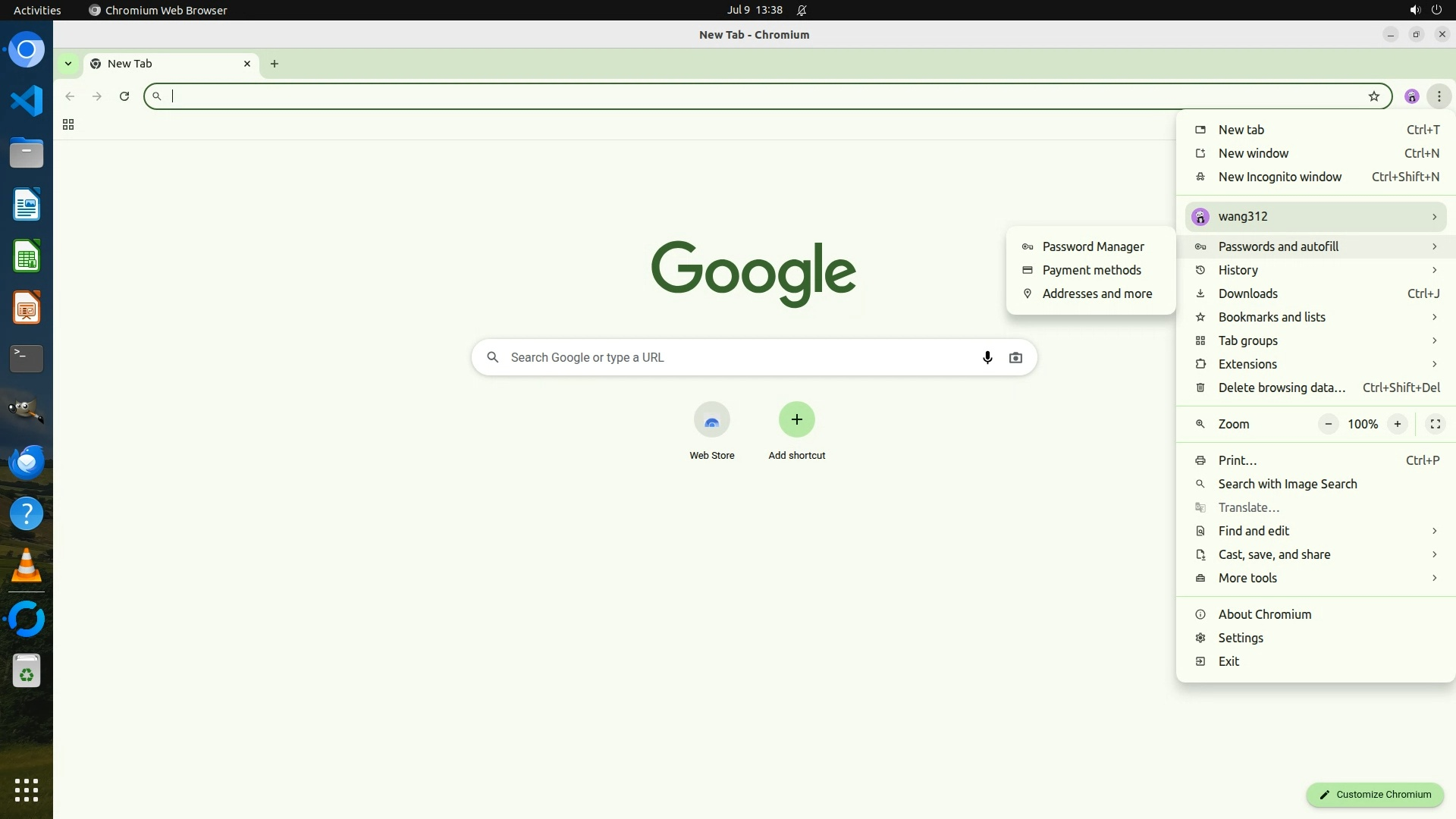Reload the page with refresh icon

124,96
